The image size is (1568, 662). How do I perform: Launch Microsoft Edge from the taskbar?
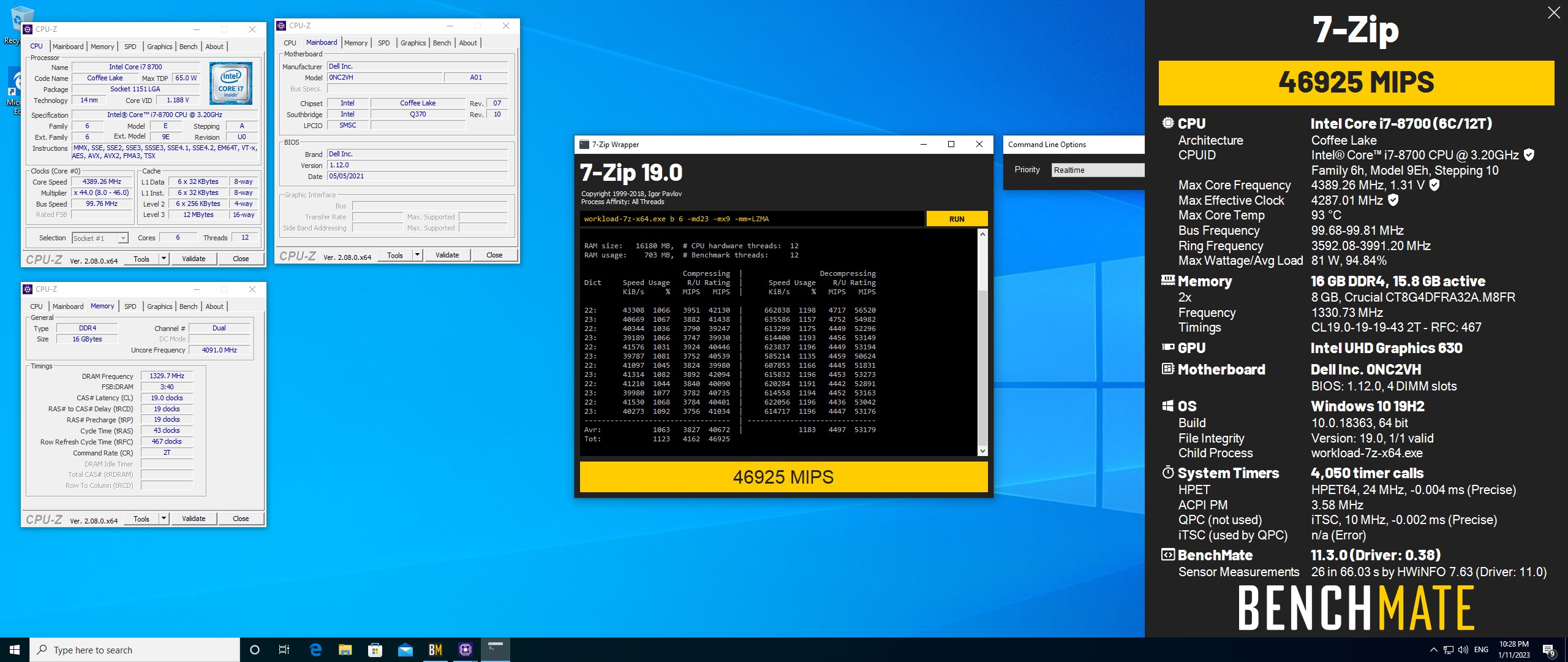click(x=315, y=650)
